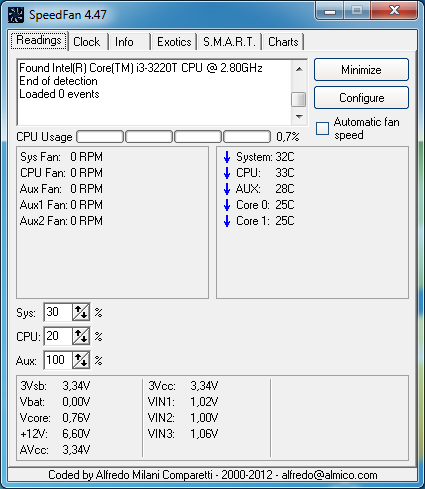Click the 'Found Intel(R) Core(TM) i3-3220T' log line

coord(141,68)
